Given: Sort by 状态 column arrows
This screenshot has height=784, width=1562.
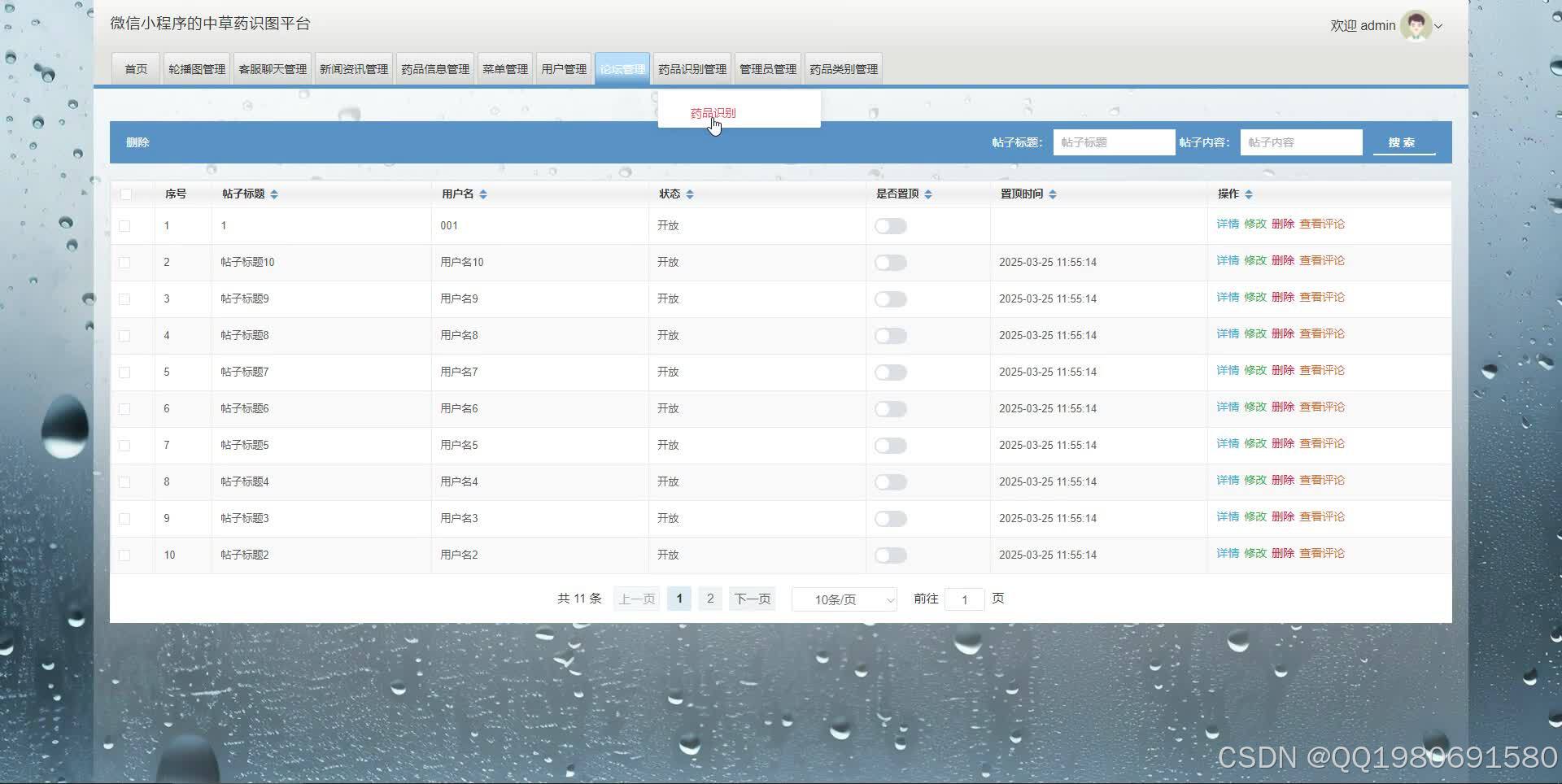Looking at the screenshot, I should point(690,194).
